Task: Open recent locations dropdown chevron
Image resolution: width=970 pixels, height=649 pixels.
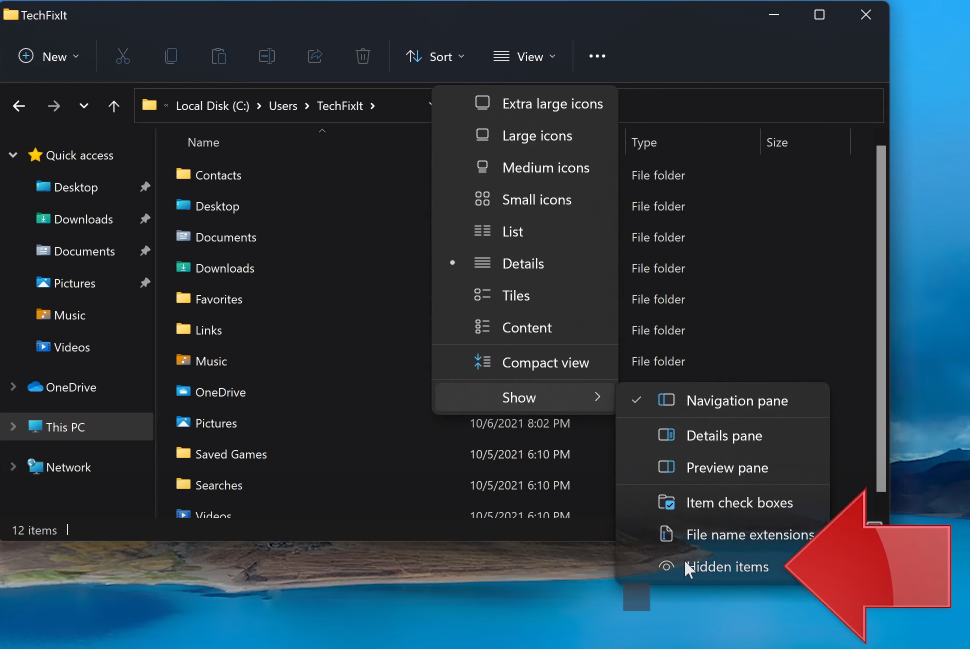Action: click(84, 106)
